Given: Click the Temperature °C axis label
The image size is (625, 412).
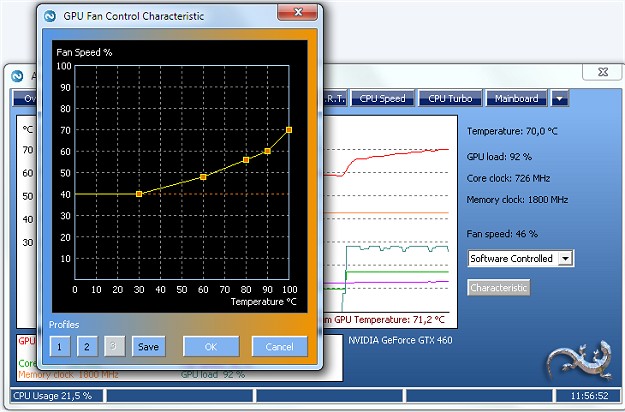Looking at the screenshot, I should click(263, 302).
